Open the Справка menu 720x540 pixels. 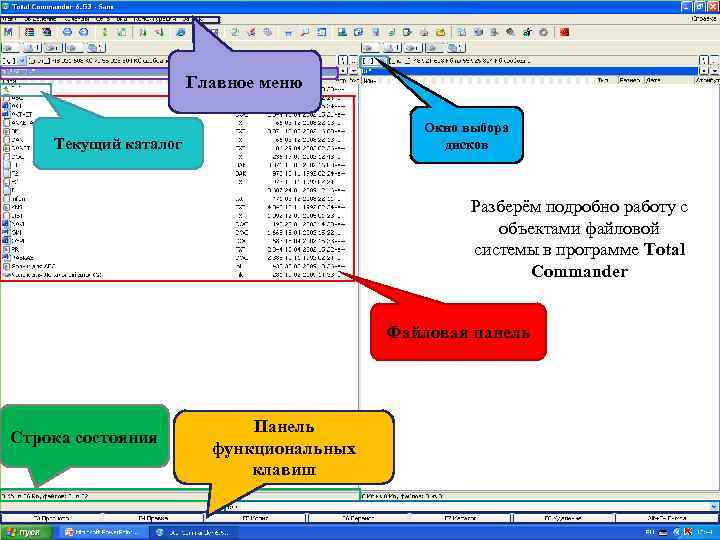pyautogui.click(x=704, y=19)
